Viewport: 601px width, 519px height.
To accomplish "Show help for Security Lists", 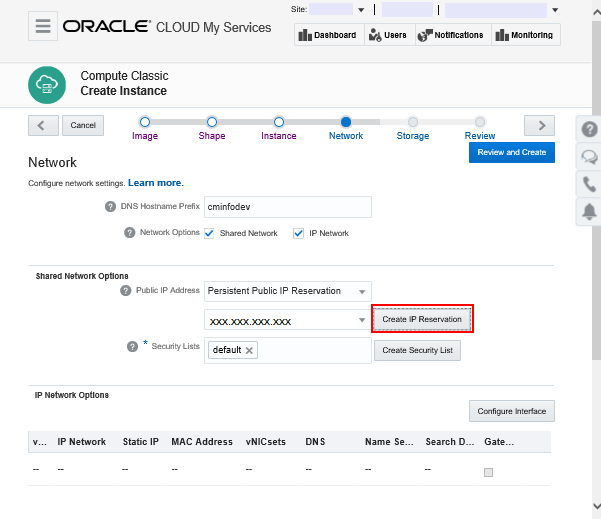I will point(132,347).
